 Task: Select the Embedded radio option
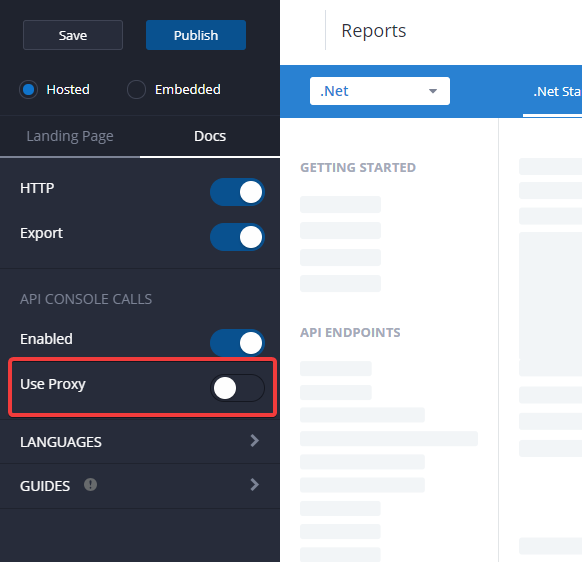click(x=136, y=89)
